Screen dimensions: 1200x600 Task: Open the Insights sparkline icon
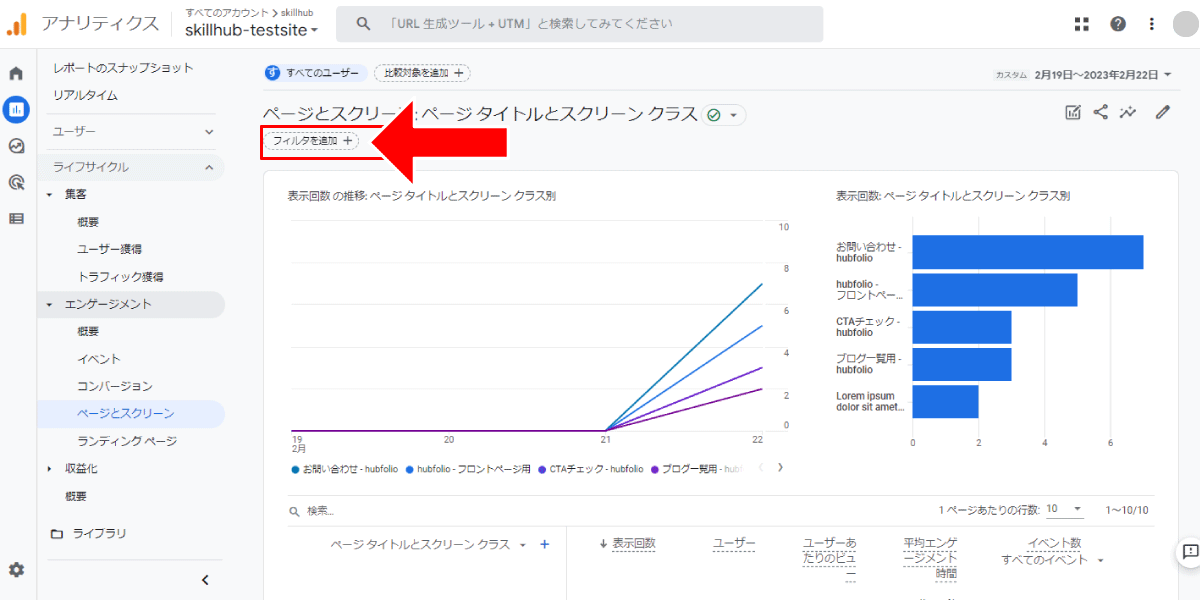[1129, 113]
